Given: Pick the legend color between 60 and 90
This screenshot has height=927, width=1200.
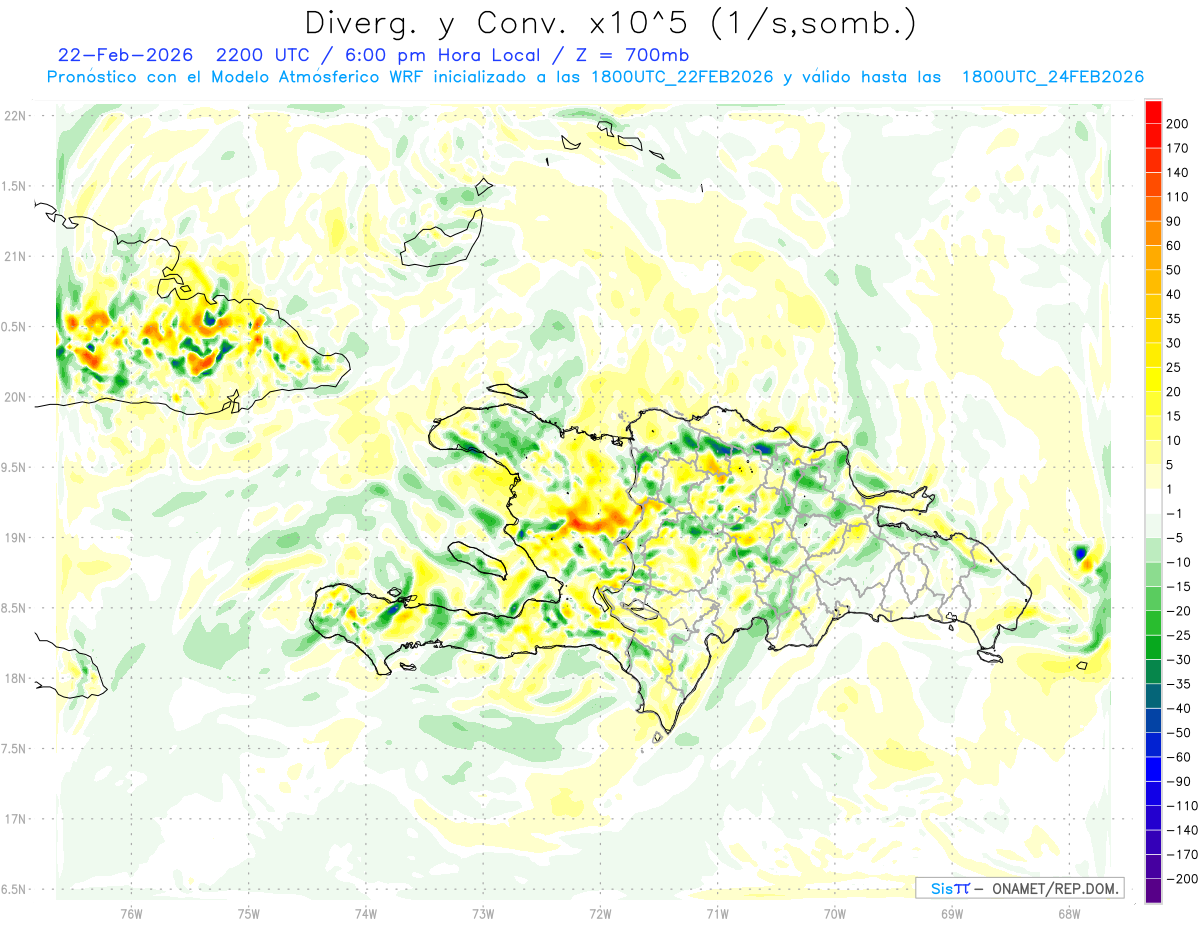Looking at the screenshot, I should point(1153,233).
